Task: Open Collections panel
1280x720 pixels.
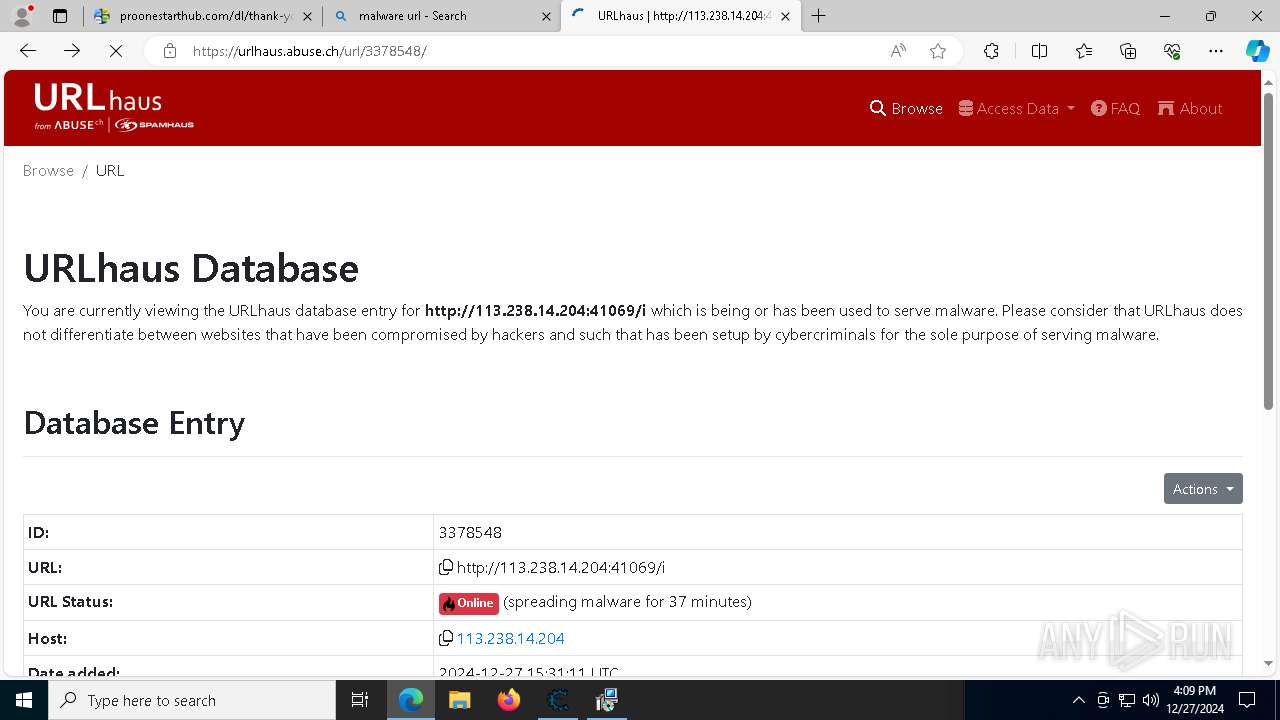Action: point(1128,51)
